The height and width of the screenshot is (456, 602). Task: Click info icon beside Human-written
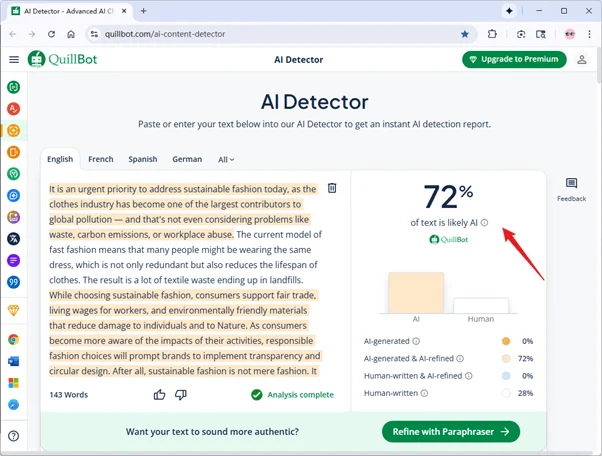(424, 393)
